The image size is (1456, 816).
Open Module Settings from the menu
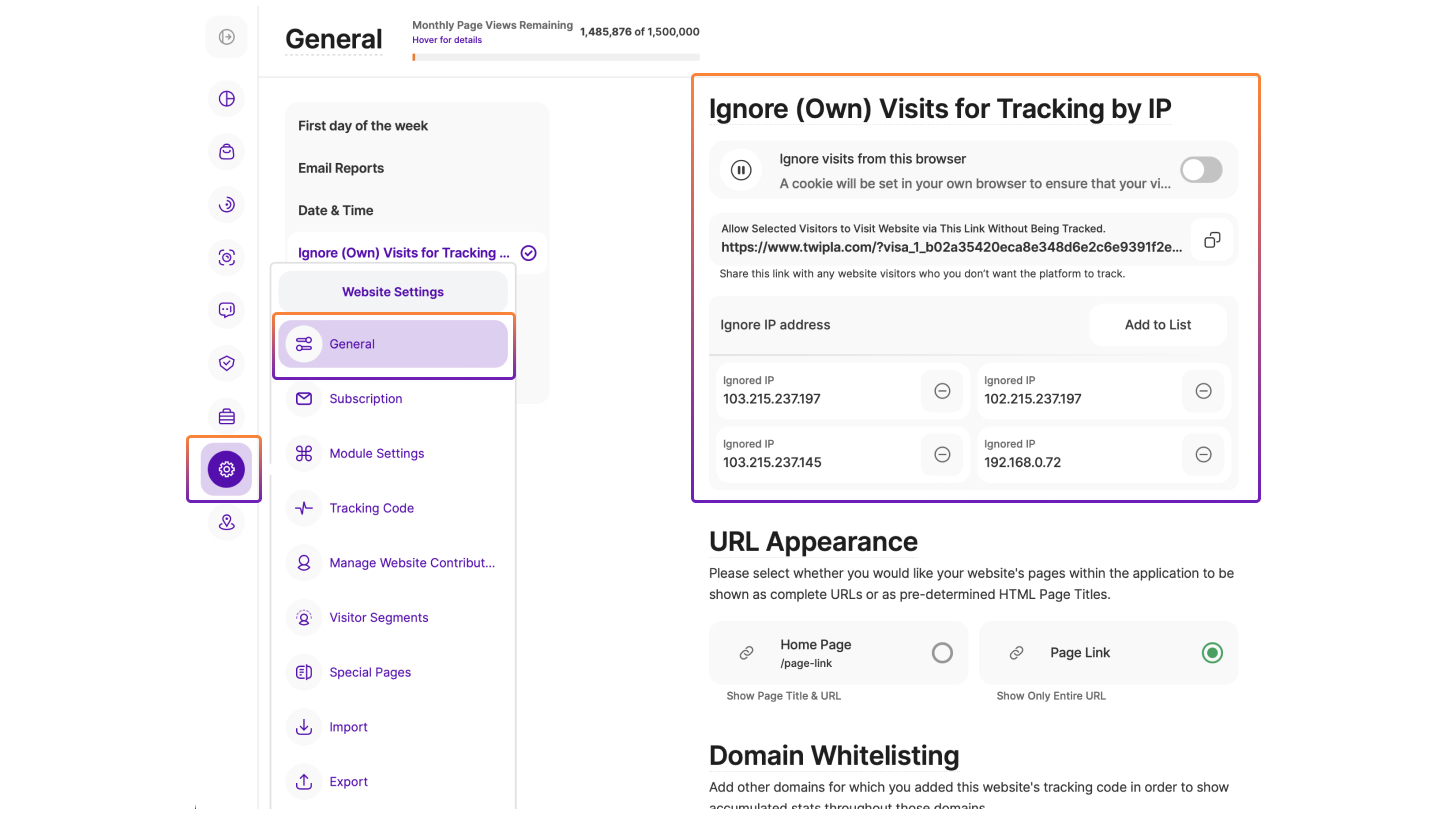click(x=376, y=454)
